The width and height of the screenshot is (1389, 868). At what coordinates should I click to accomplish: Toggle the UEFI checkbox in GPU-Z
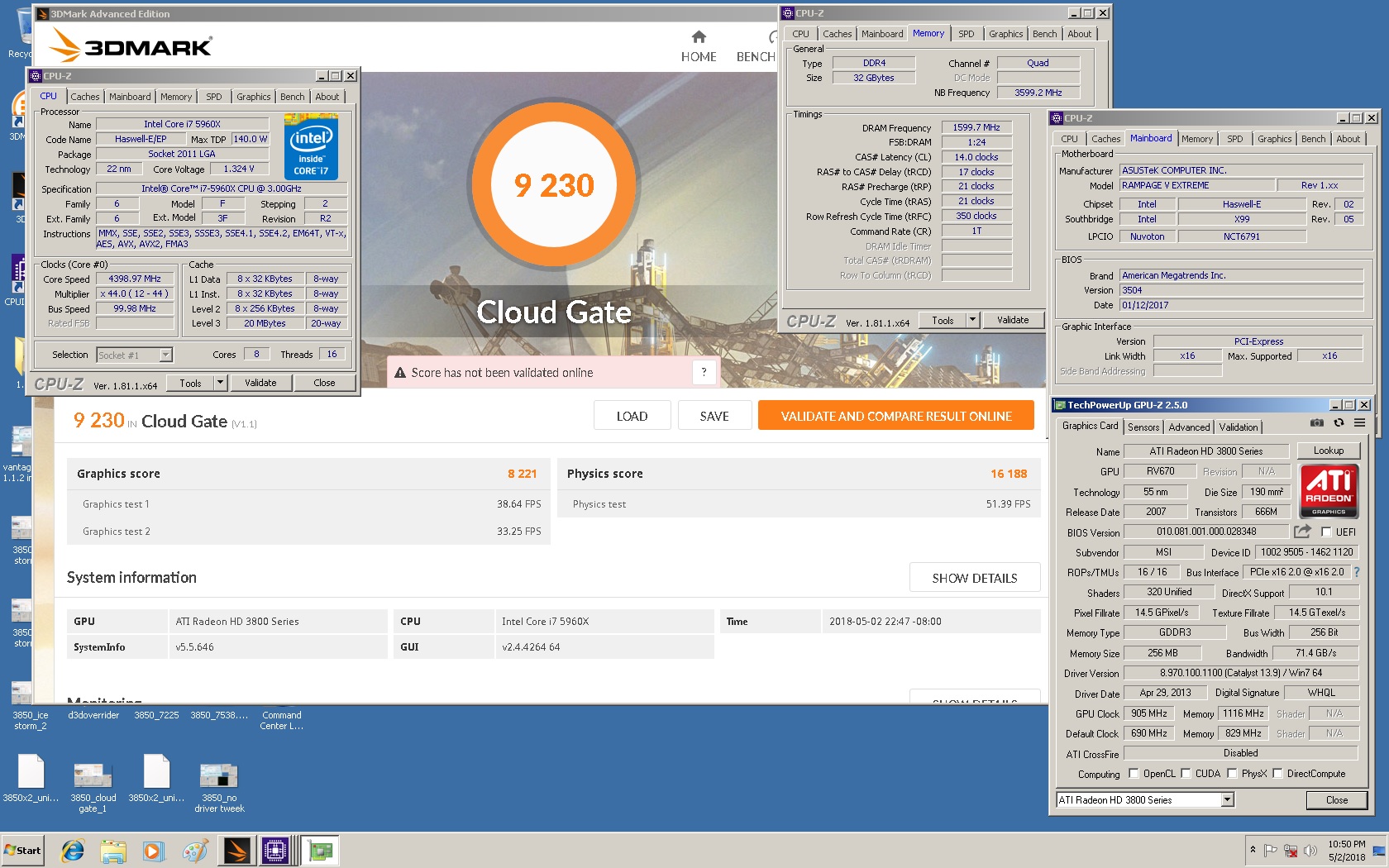[1326, 532]
